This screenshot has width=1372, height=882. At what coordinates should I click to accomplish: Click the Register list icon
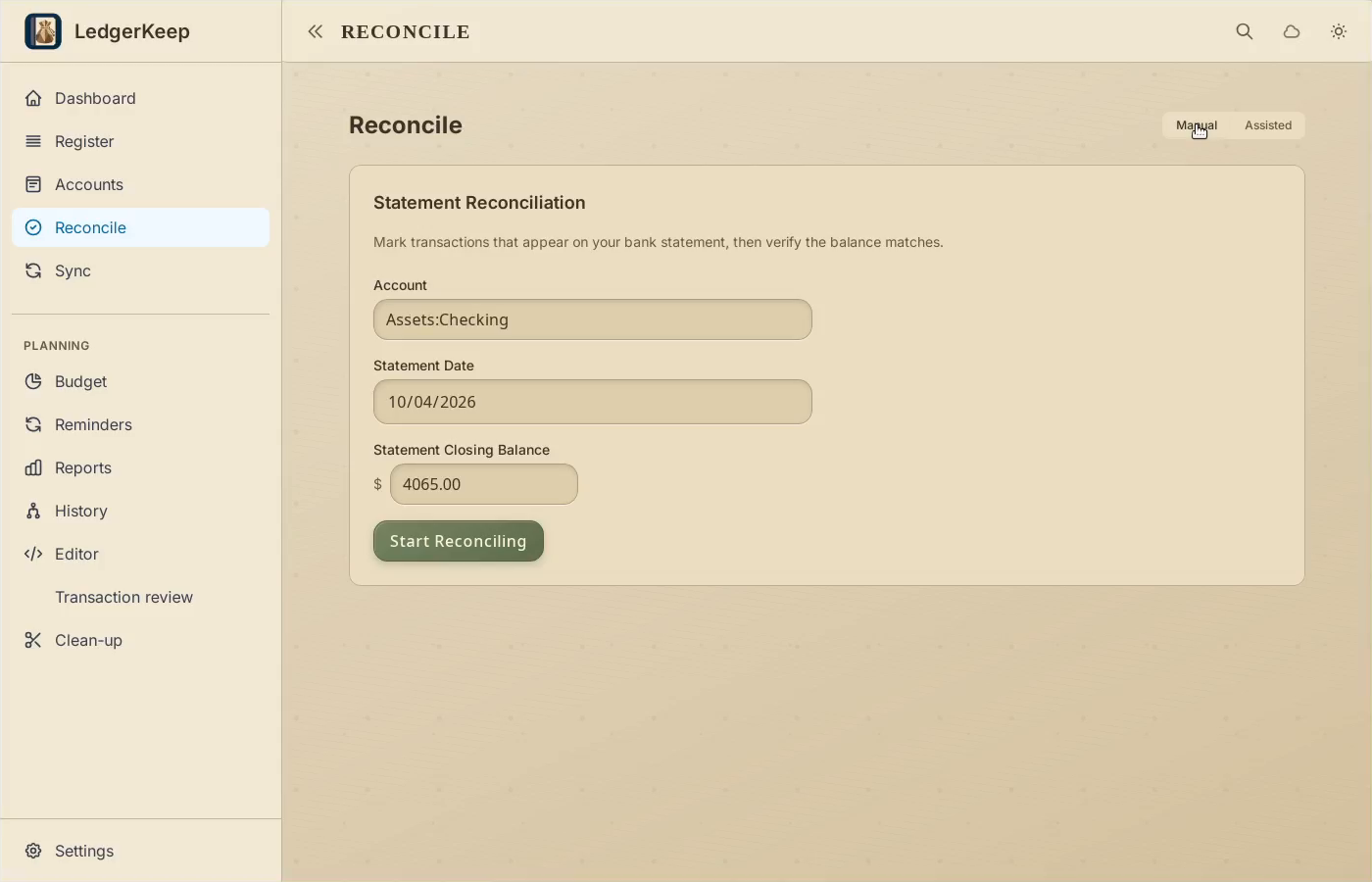[33, 141]
